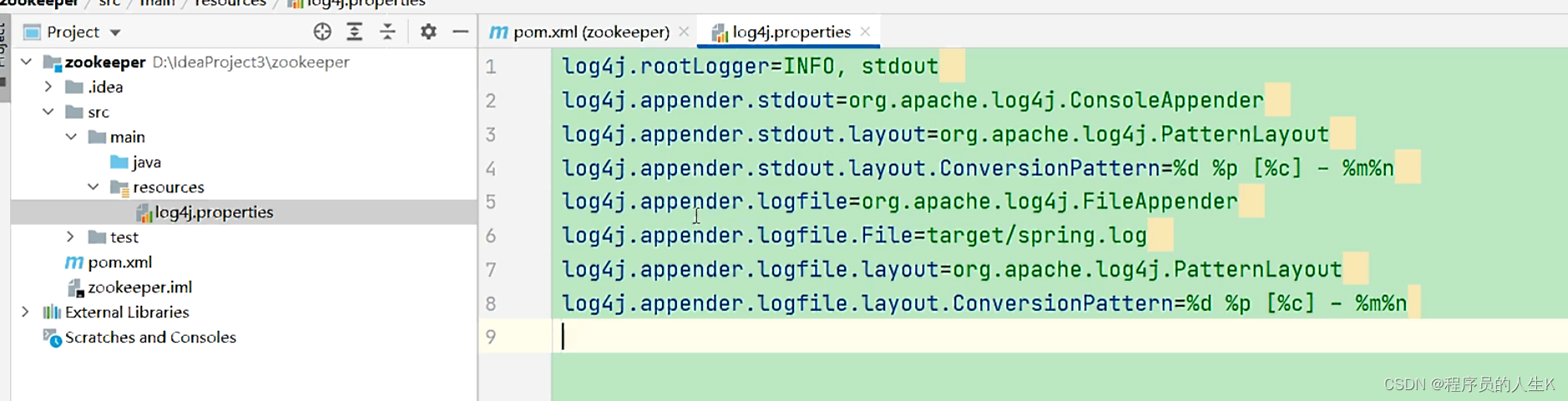The height and width of the screenshot is (401, 1568).
Task: Close the log4j.properties editor tab
Action: click(x=865, y=32)
